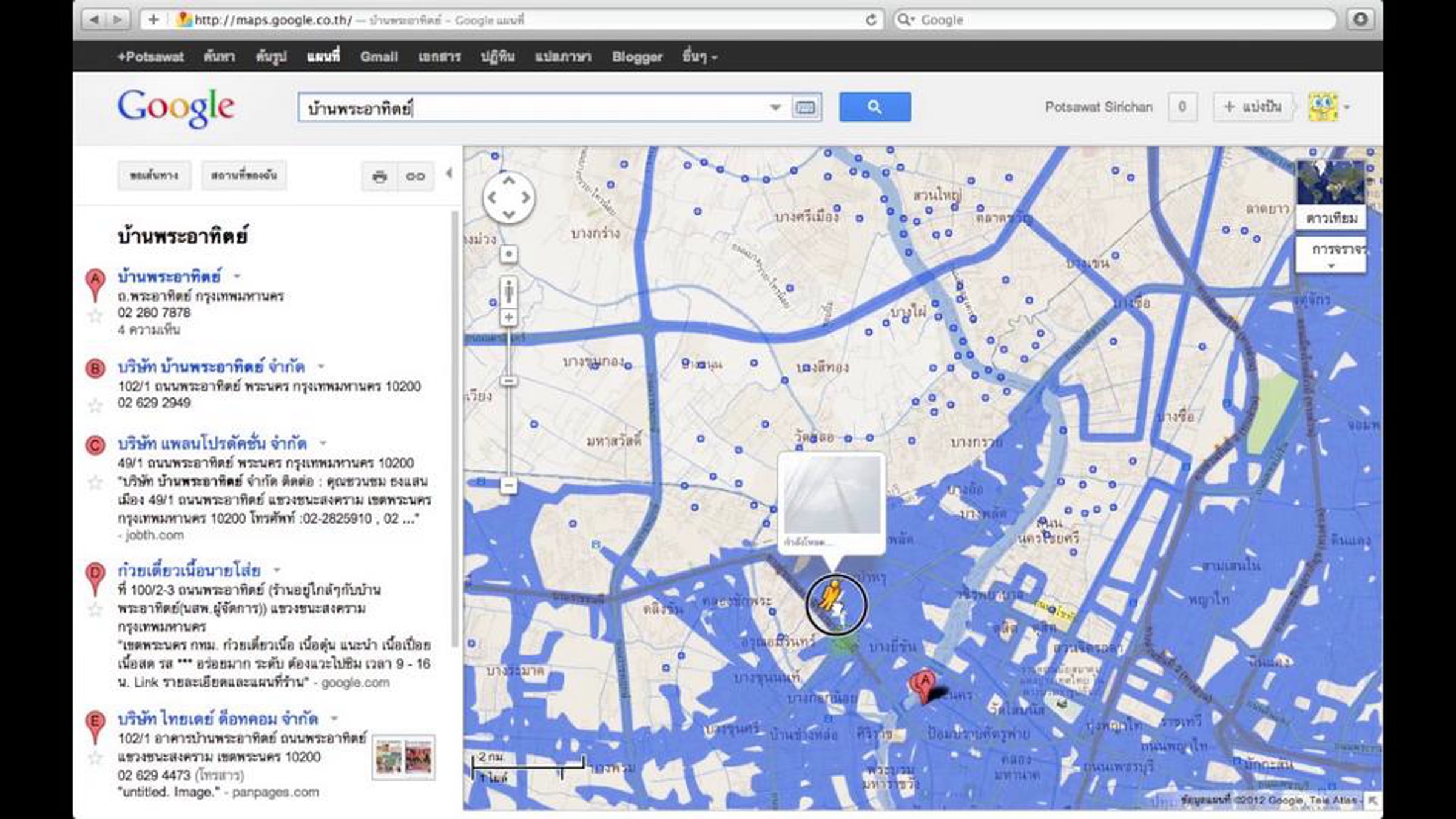Open the 4 ความเห็น reviews link
Viewport: 1456px width, 819px height.
(149, 330)
